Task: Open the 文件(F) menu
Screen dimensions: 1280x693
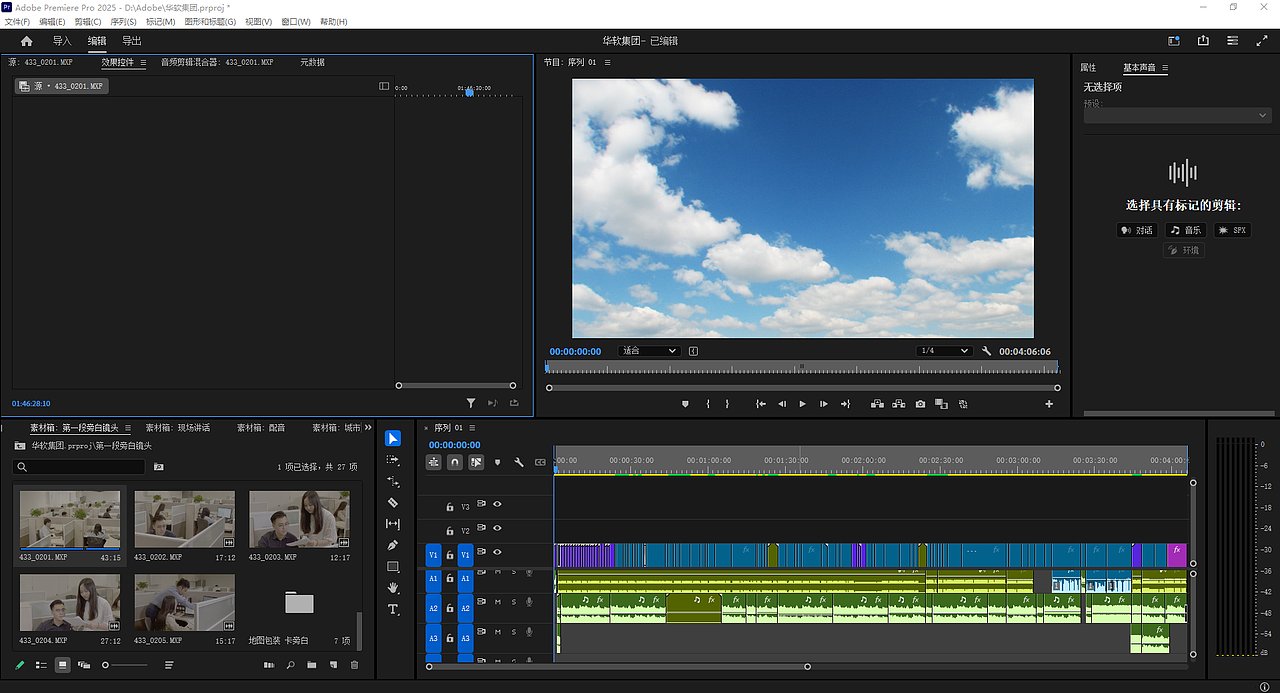Action: 17,21
